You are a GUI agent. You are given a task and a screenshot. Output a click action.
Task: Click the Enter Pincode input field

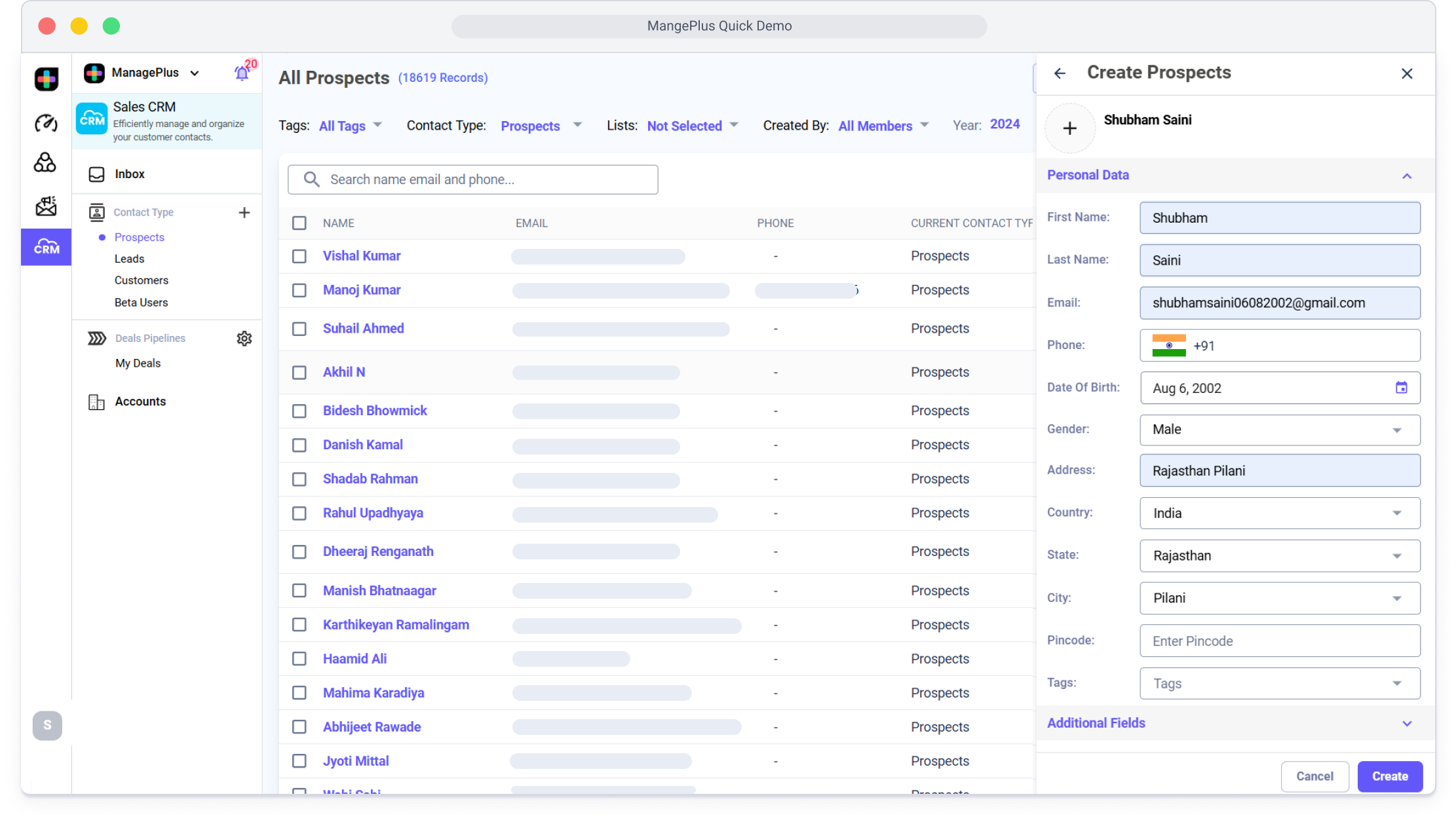(x=1279, y=641)
